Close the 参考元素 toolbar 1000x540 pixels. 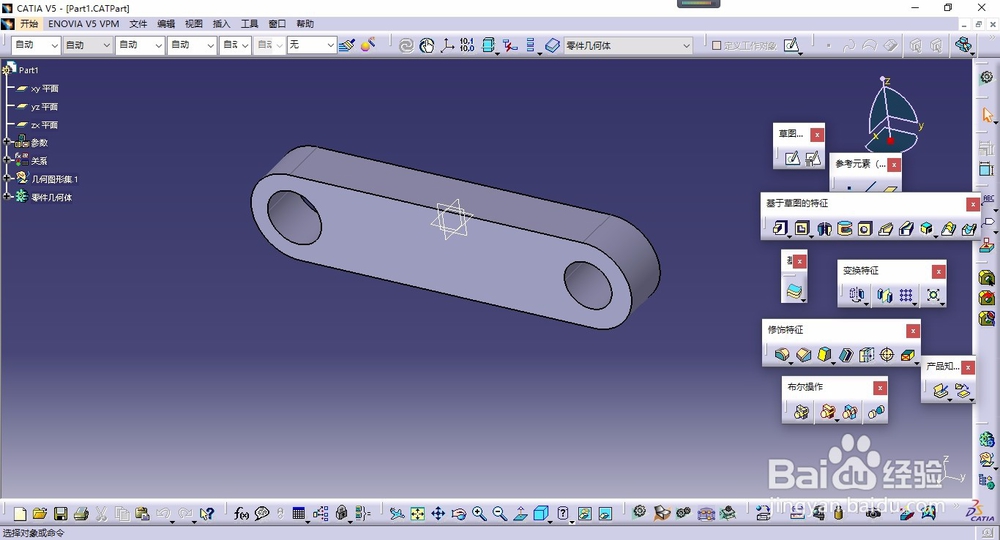(x=894, y=164)
